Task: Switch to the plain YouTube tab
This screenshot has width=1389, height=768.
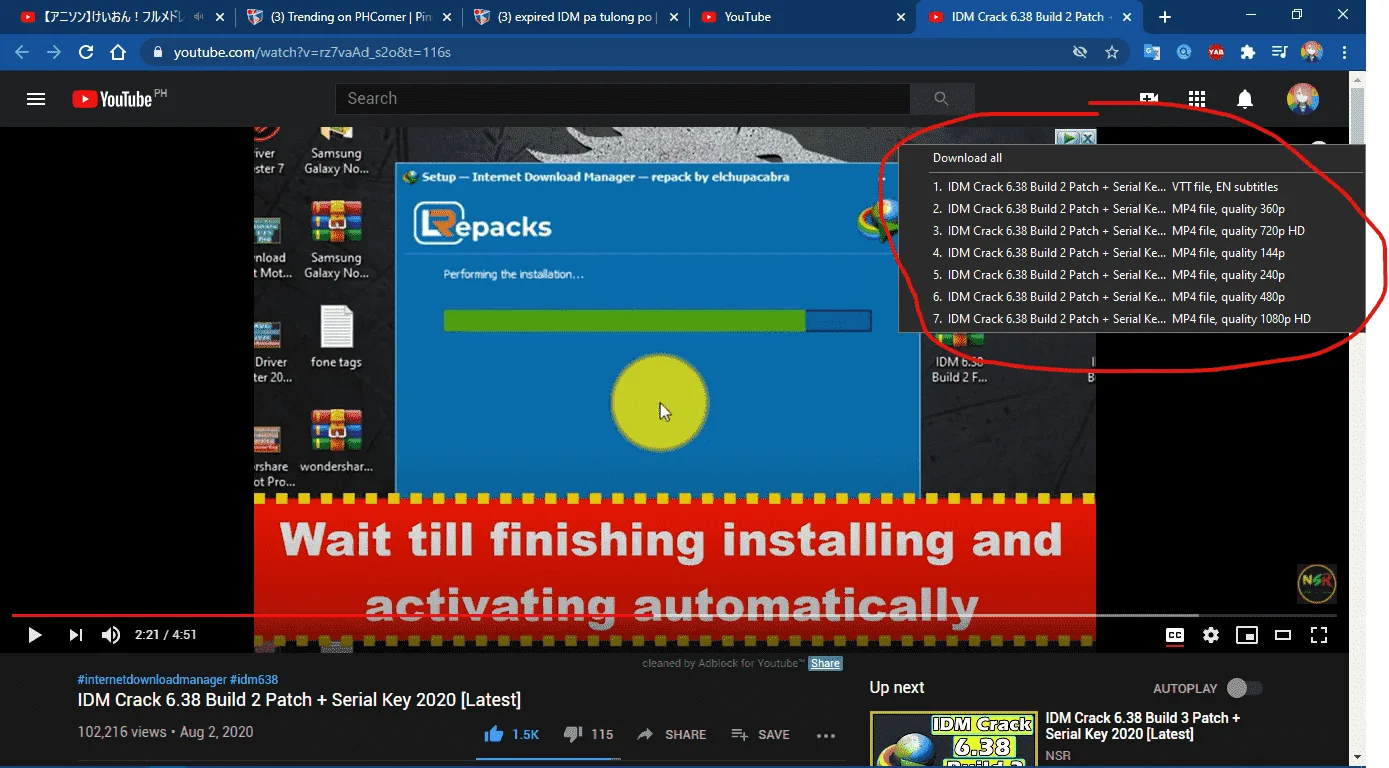Action: (802, 17)
